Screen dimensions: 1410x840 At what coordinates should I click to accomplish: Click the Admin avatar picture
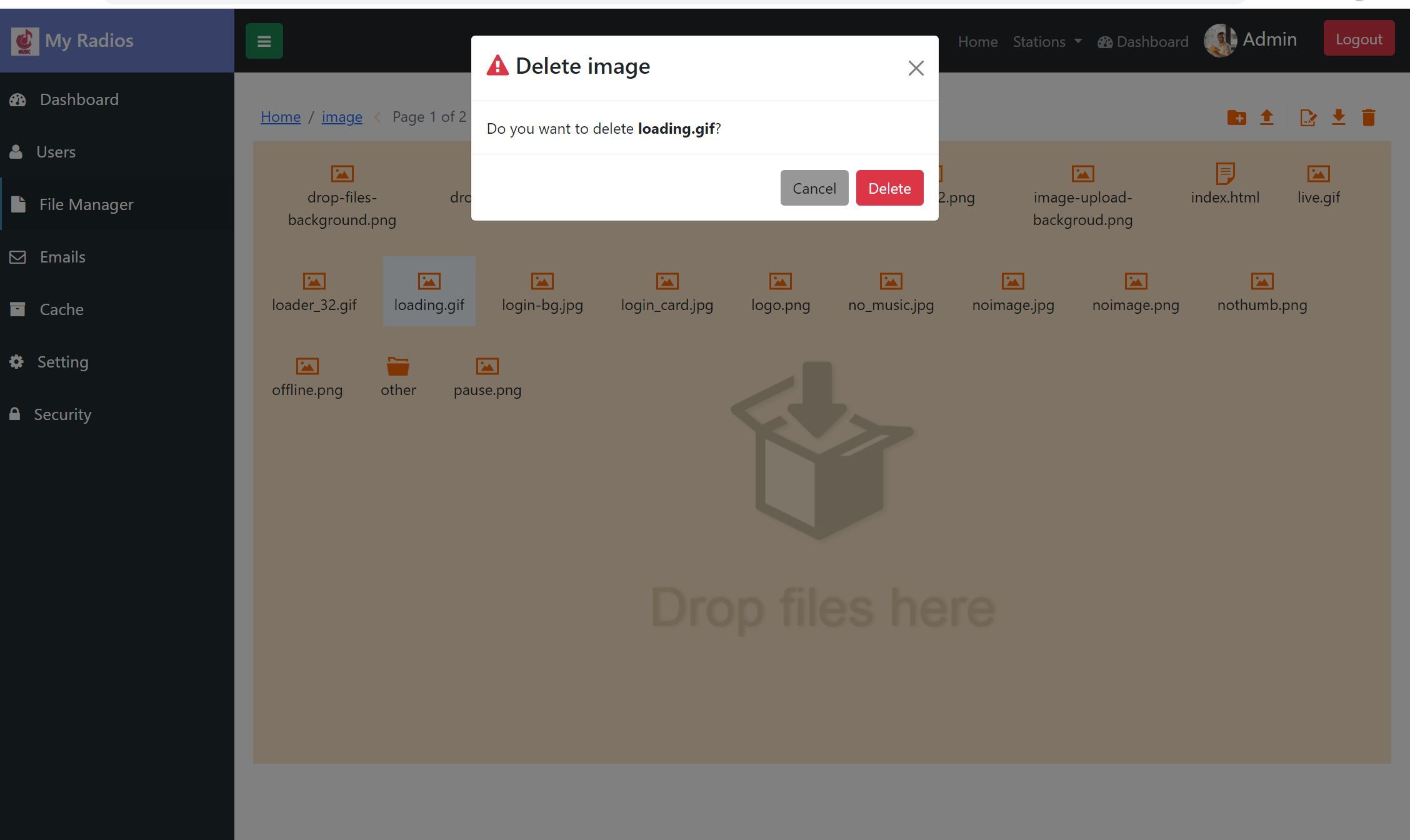pyautogui.click(x=1220, y=41)
